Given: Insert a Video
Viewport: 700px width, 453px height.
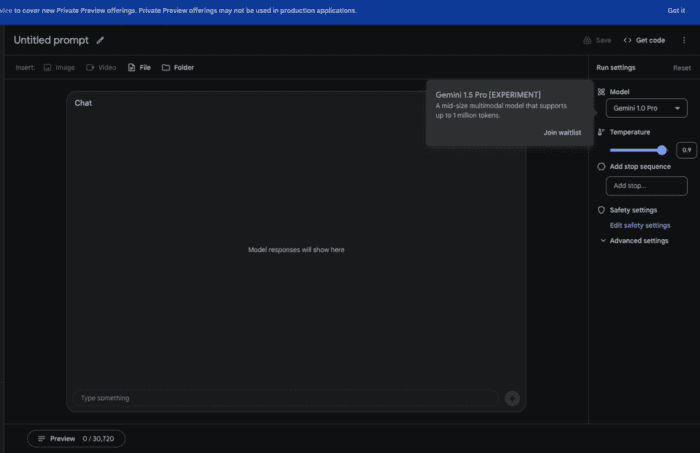Looking at the screenshot, I should pos(101,67).
